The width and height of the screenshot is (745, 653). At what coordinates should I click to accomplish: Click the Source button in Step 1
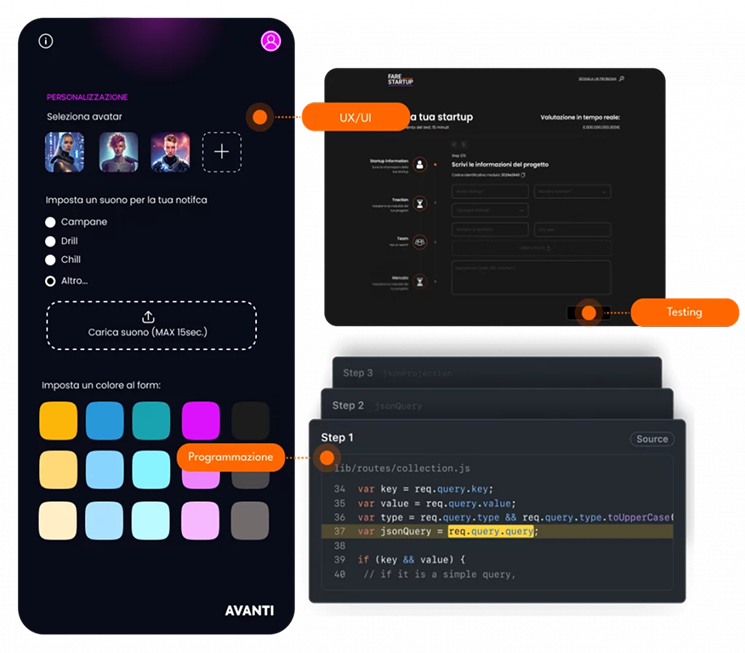point(652,439)
